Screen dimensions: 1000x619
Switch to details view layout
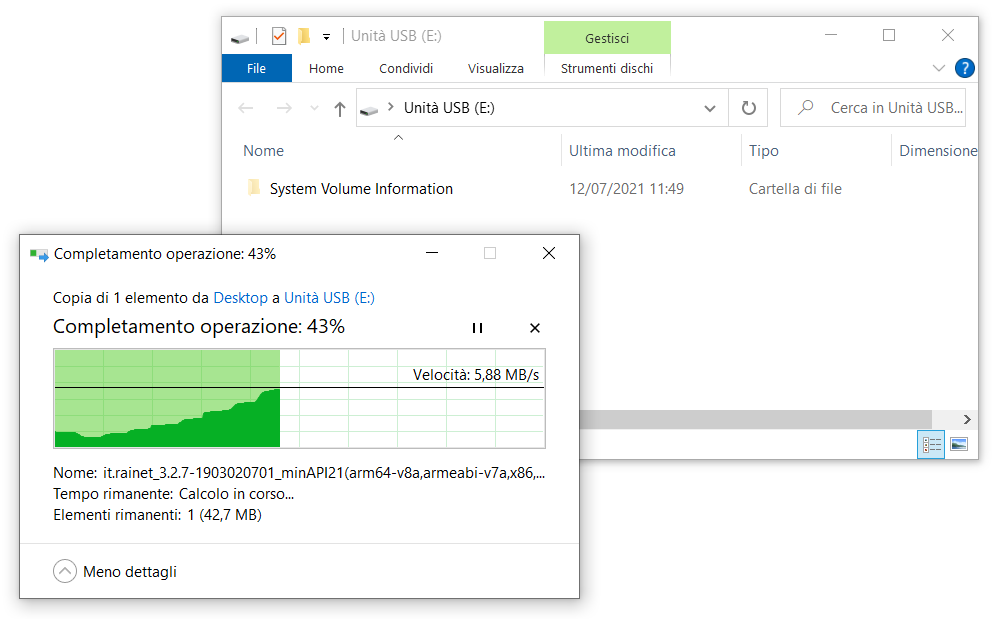point(931,444)
